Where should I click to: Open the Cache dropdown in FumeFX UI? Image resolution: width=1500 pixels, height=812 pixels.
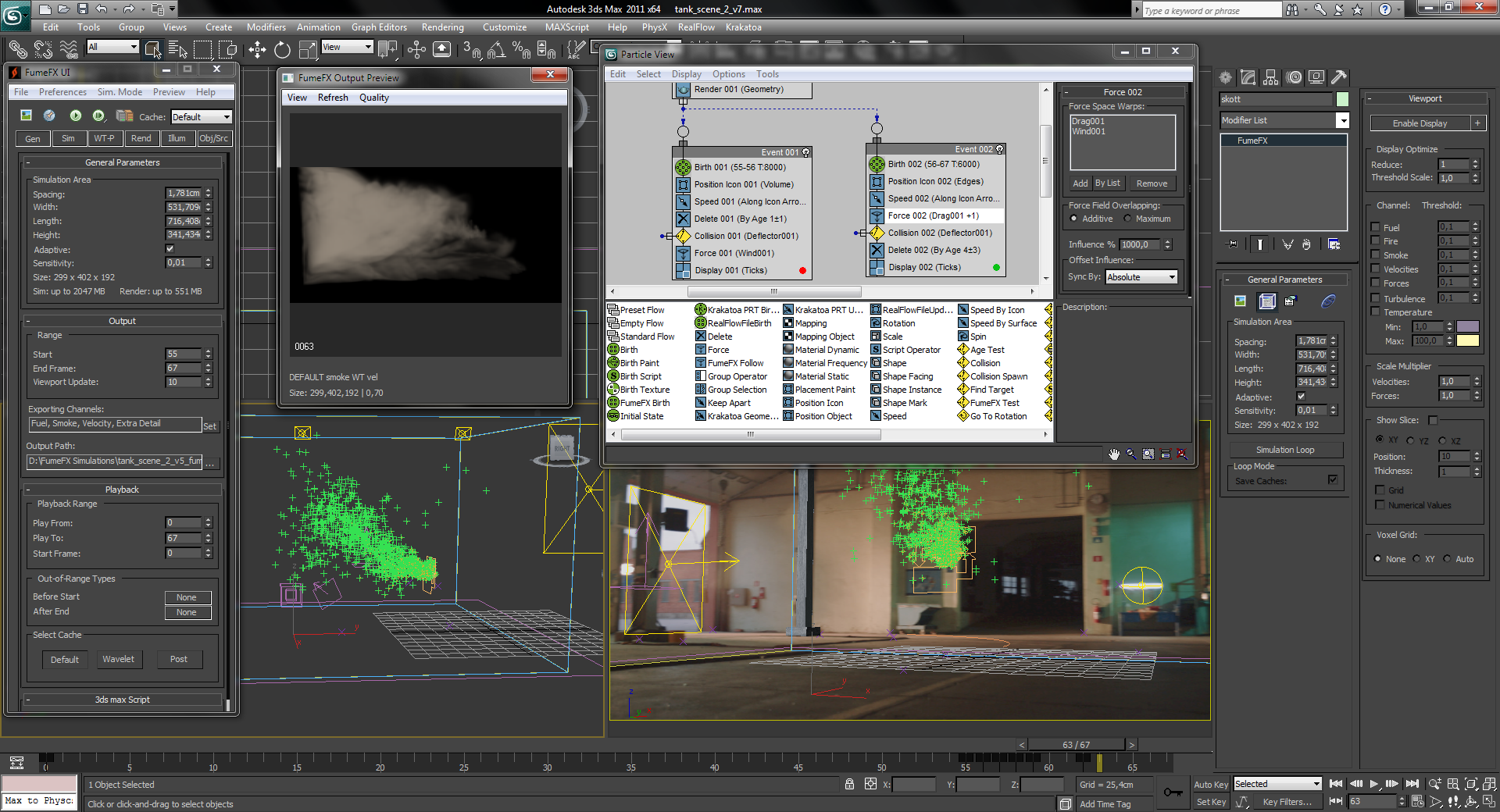[202, 116]
